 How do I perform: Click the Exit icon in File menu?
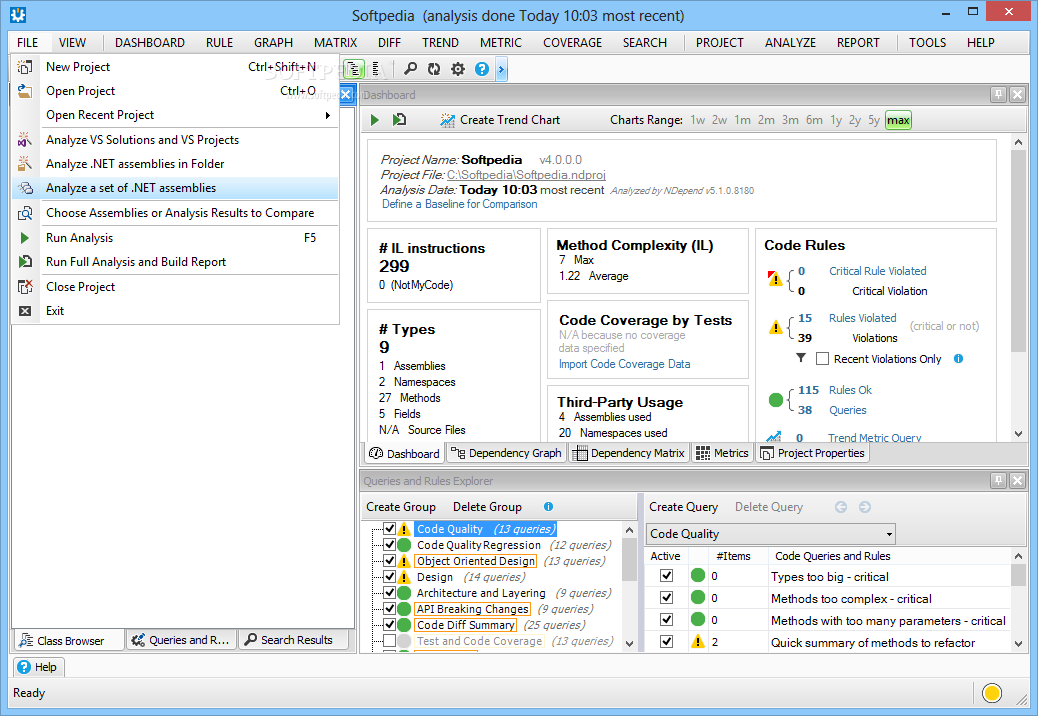24,311
